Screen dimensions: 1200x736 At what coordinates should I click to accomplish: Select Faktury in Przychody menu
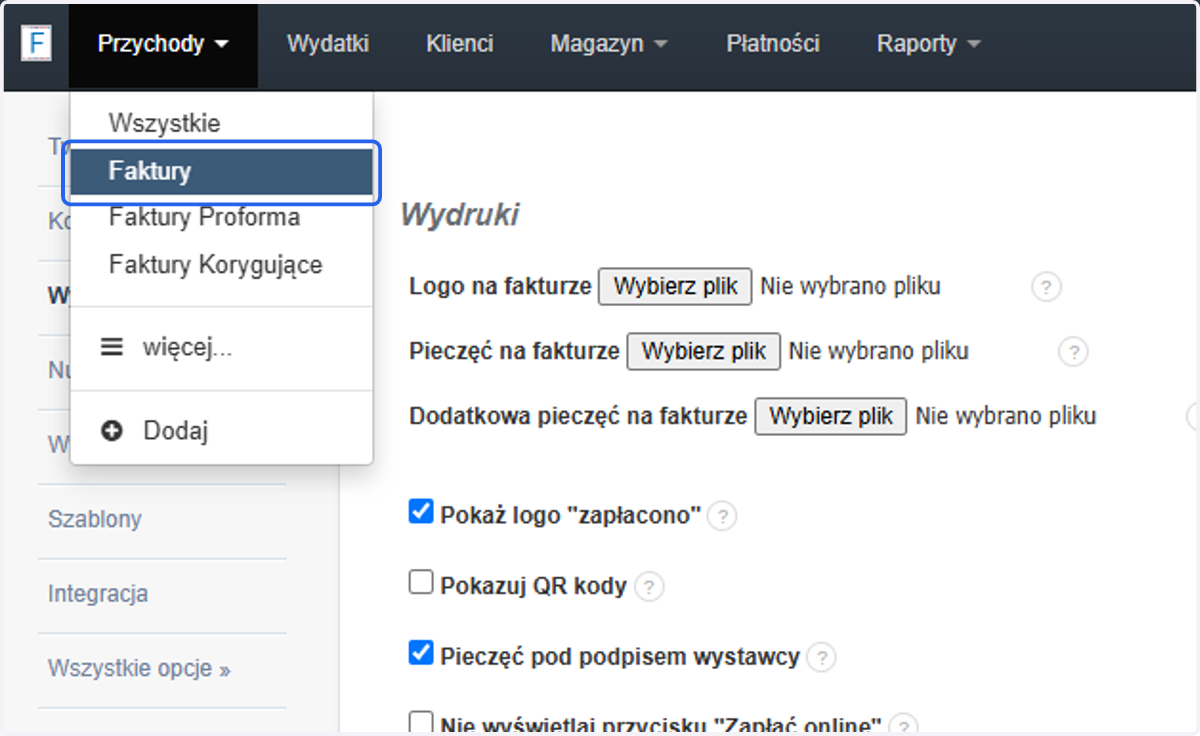(222, 172)
